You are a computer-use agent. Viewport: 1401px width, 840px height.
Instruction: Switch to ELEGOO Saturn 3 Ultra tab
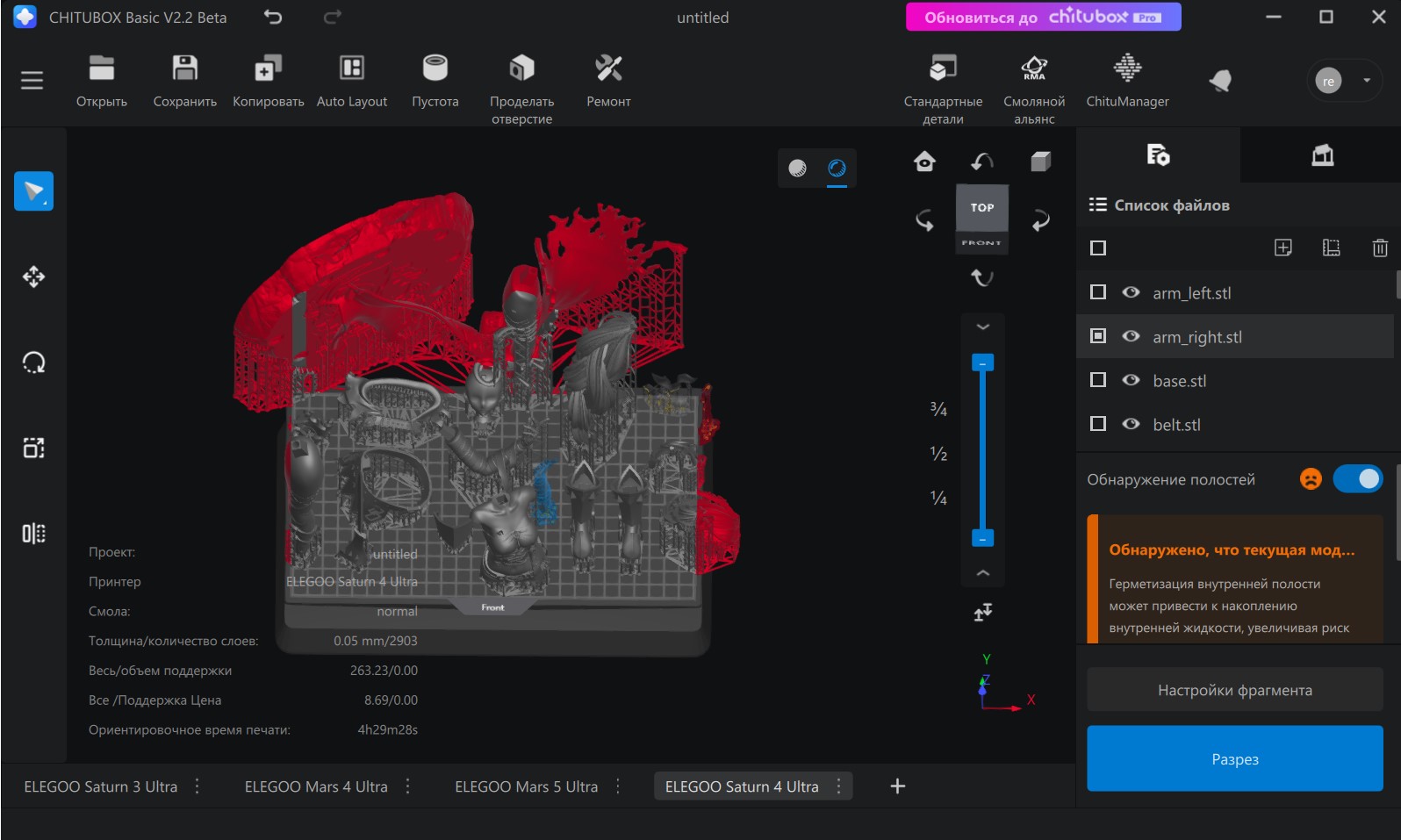click(x=101, y=786)
